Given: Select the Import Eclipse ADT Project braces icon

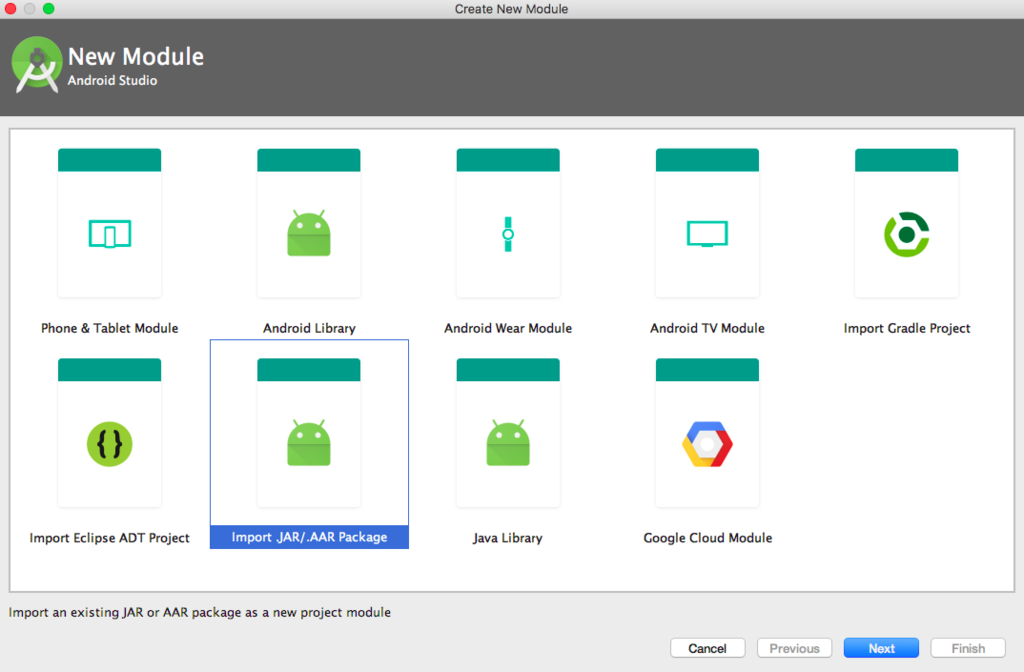Looking at the screenshot, I should [x=110, y=444].
